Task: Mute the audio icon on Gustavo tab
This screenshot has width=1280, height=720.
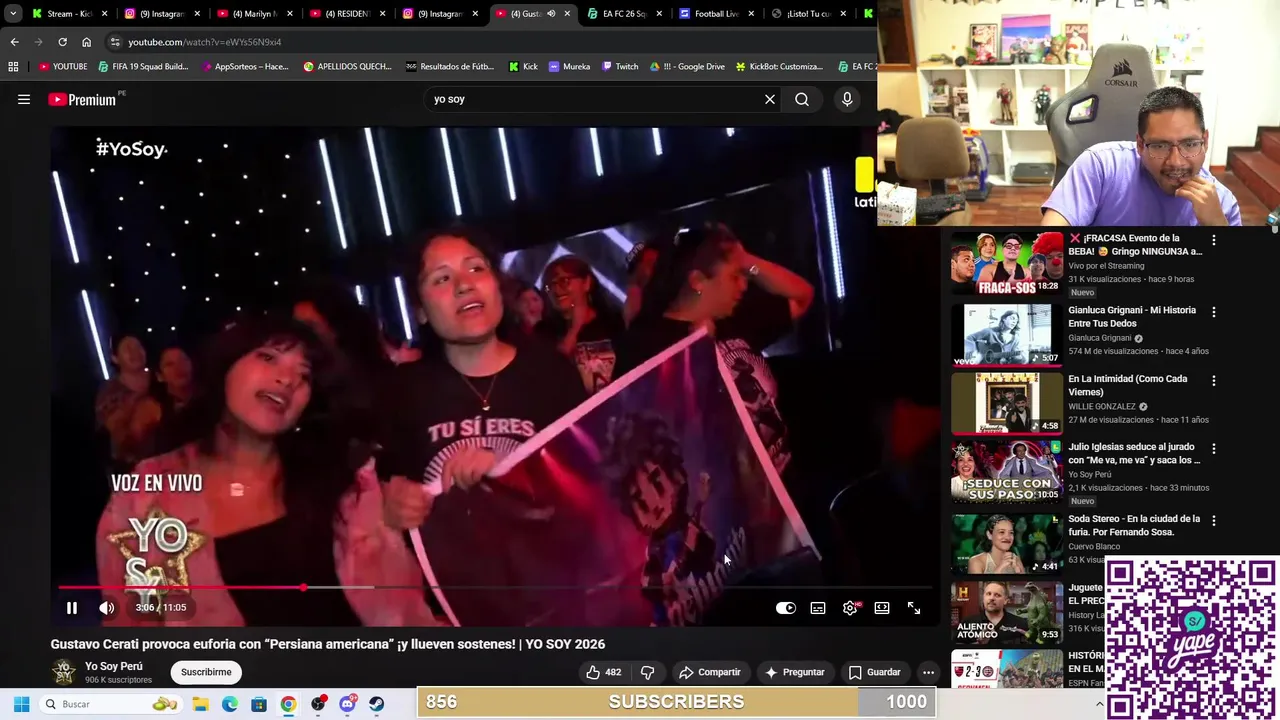Action: [x=550, y=14]
